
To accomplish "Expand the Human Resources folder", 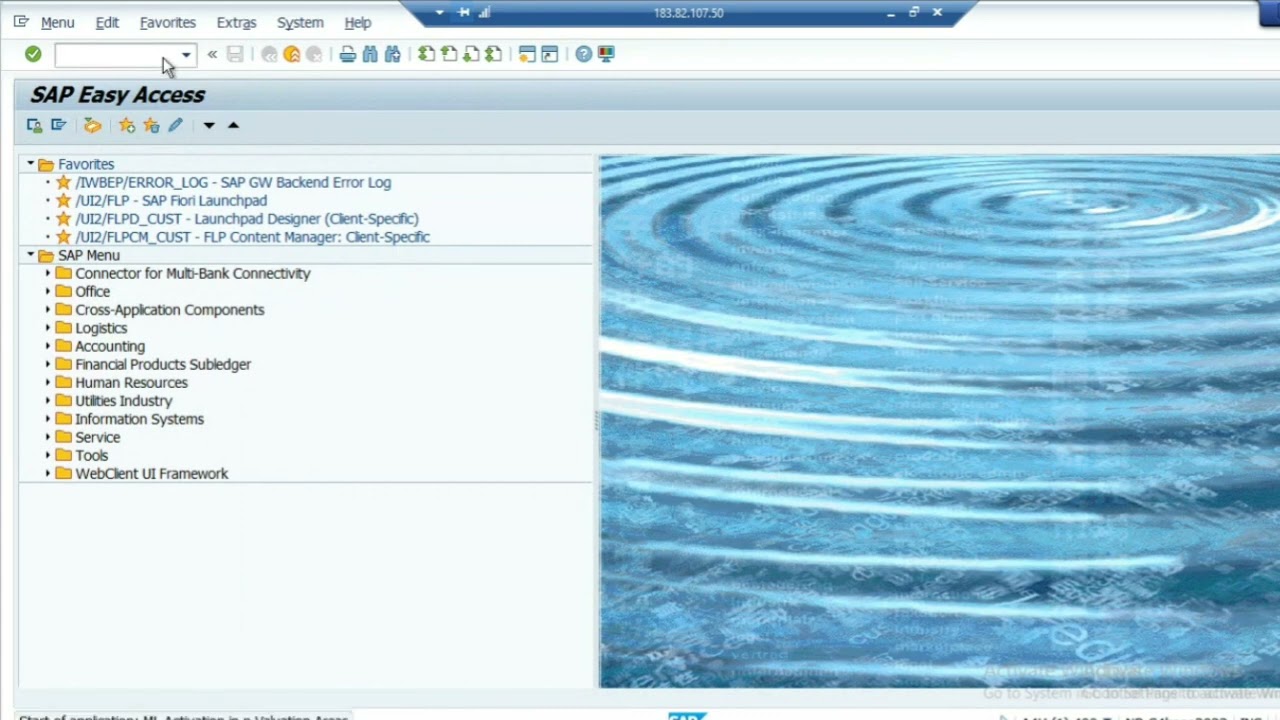I will click(x=47, y=382).
